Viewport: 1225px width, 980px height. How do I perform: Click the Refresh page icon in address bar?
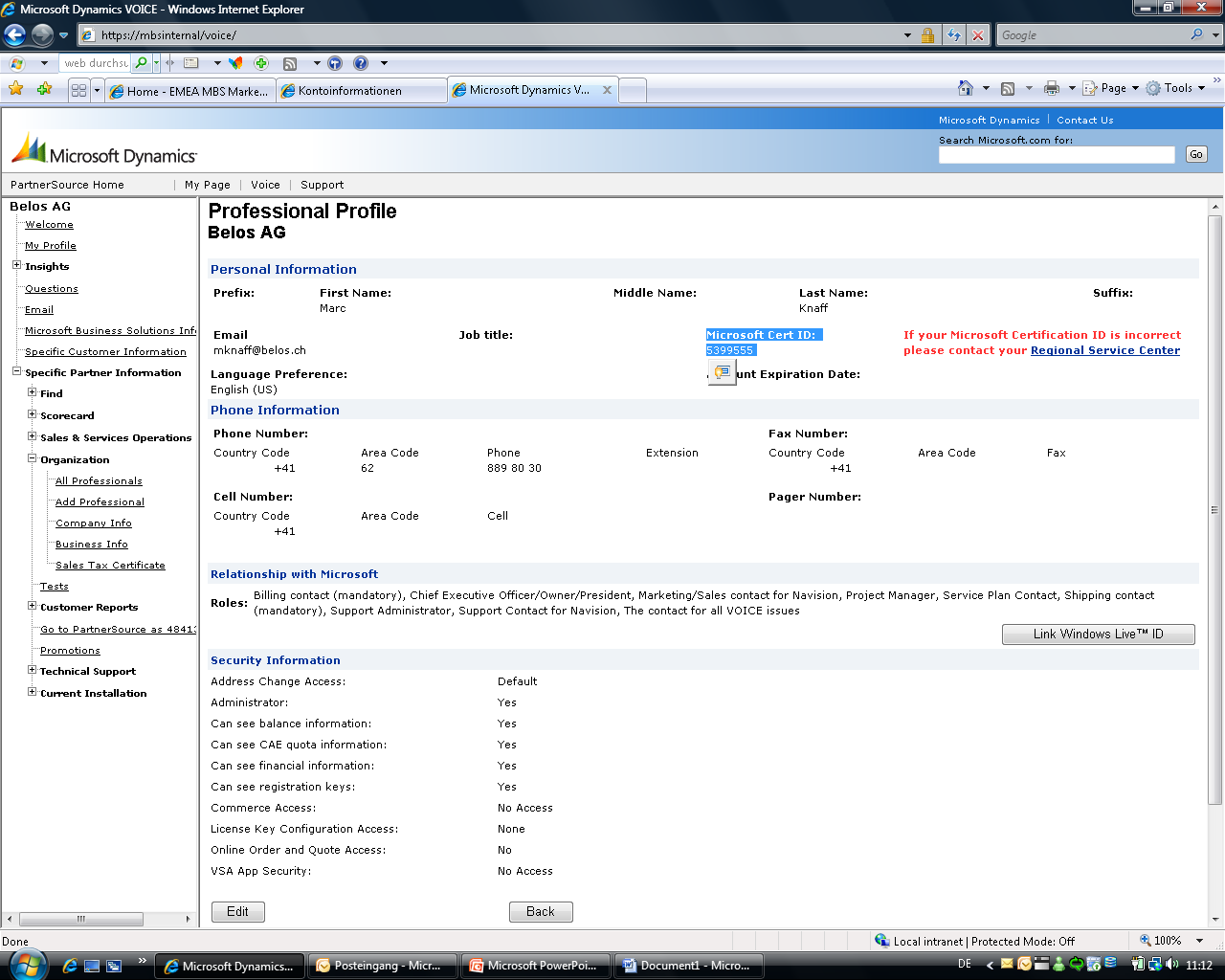pyautogui.click(x=954, y=35)
